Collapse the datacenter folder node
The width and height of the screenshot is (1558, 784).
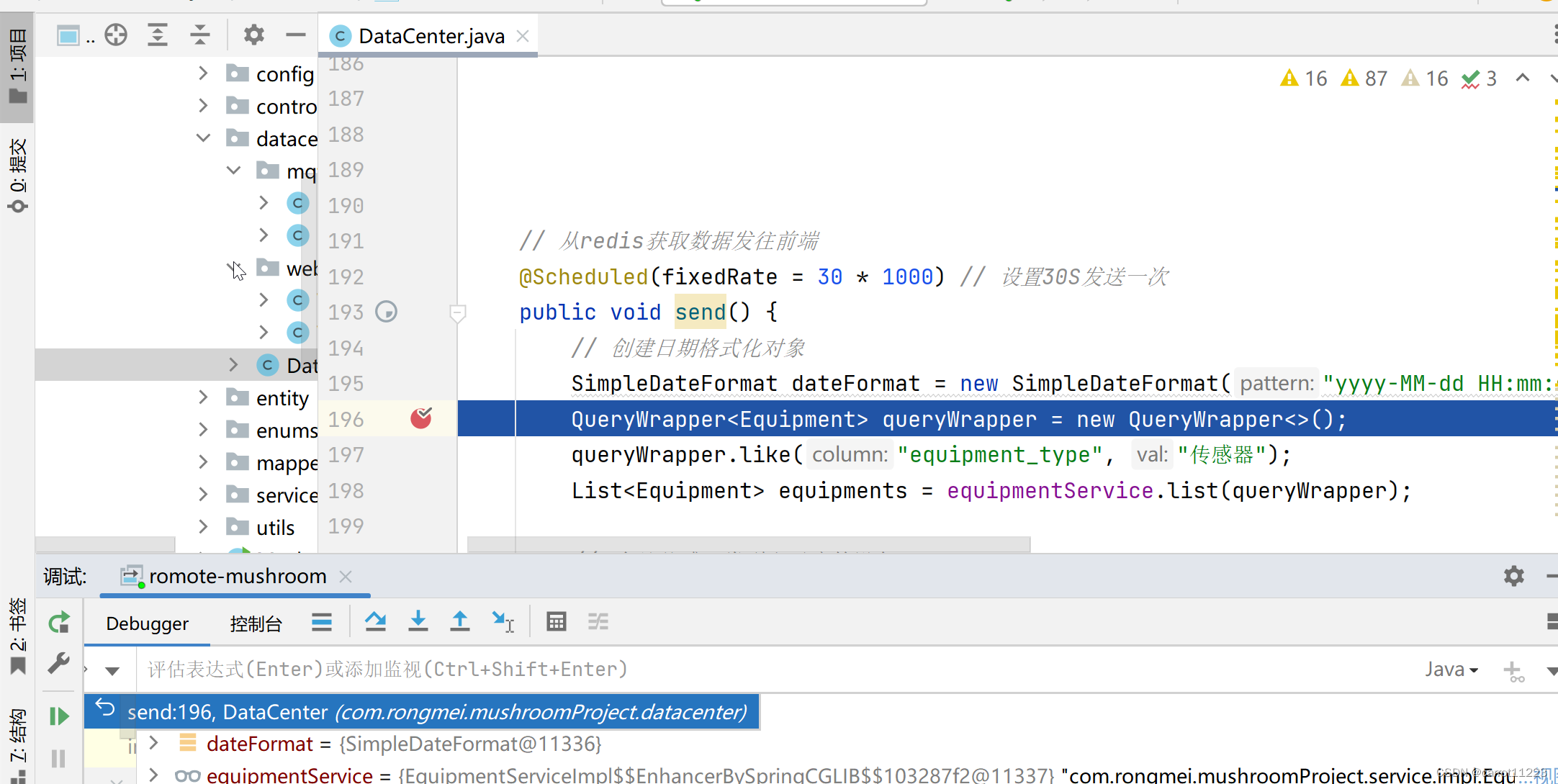click(x=203, y=138)
